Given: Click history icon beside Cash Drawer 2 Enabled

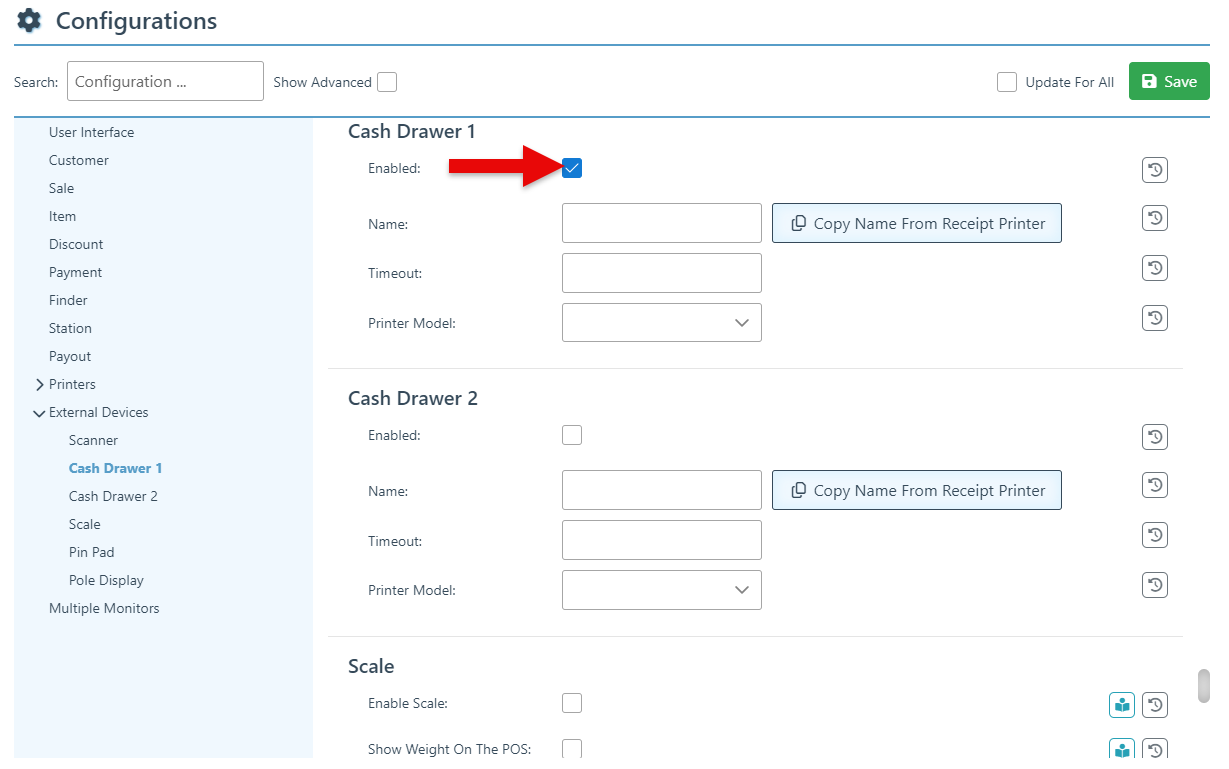Looking at the screenshot, I should point(1155,437).
